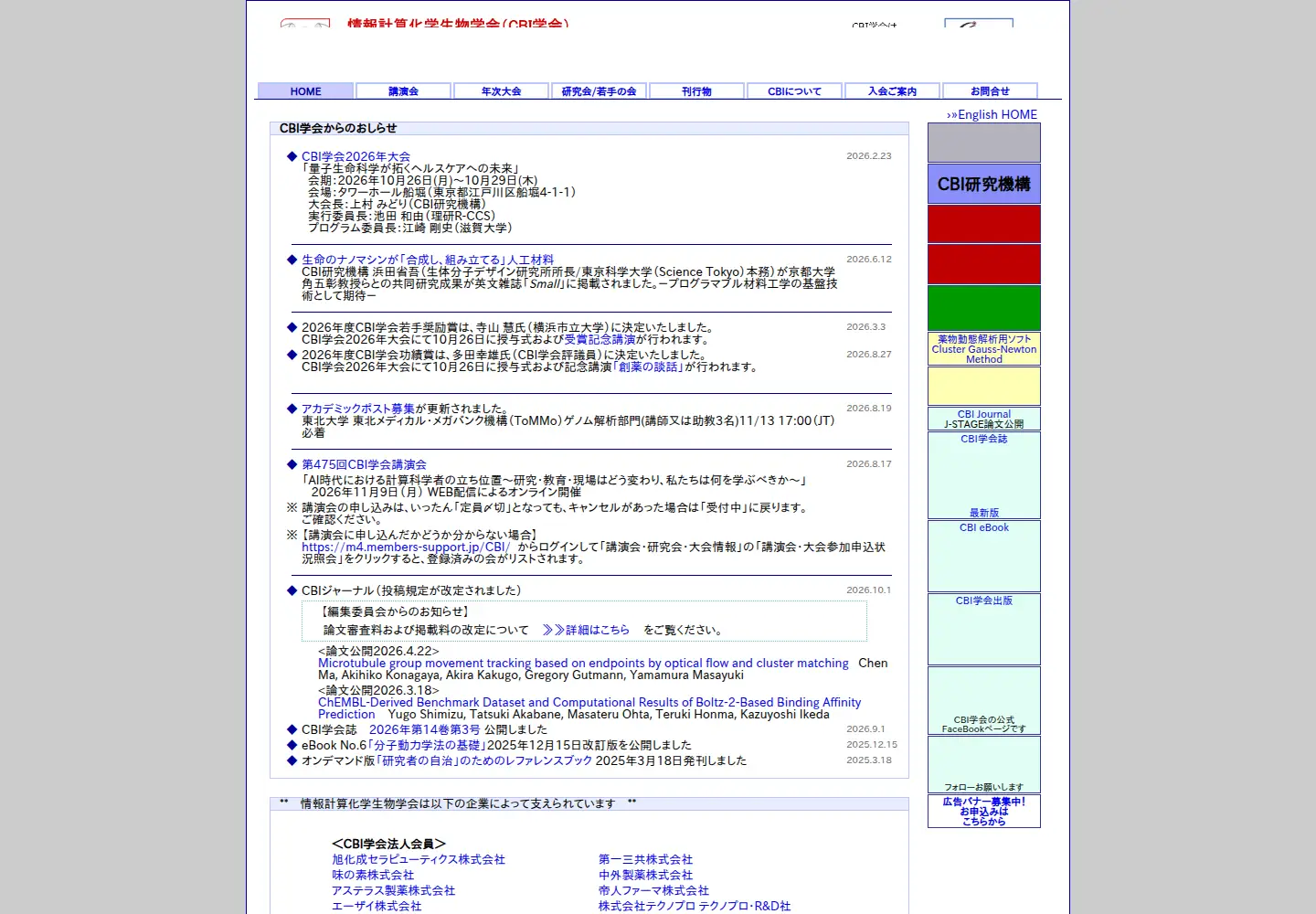Open the エーザイ株式会社 member link
Image resolution: width=1316 pixels, height=914 pixels.
(377, 906)
